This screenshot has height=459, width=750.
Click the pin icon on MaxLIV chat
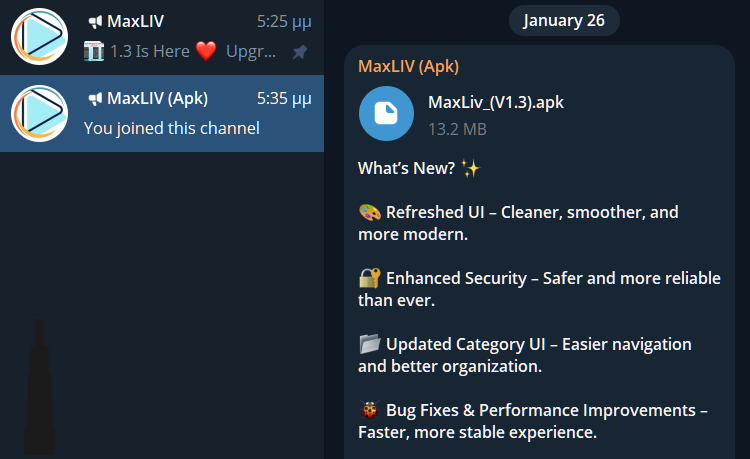pyautogui.click(x=299, y=51)
